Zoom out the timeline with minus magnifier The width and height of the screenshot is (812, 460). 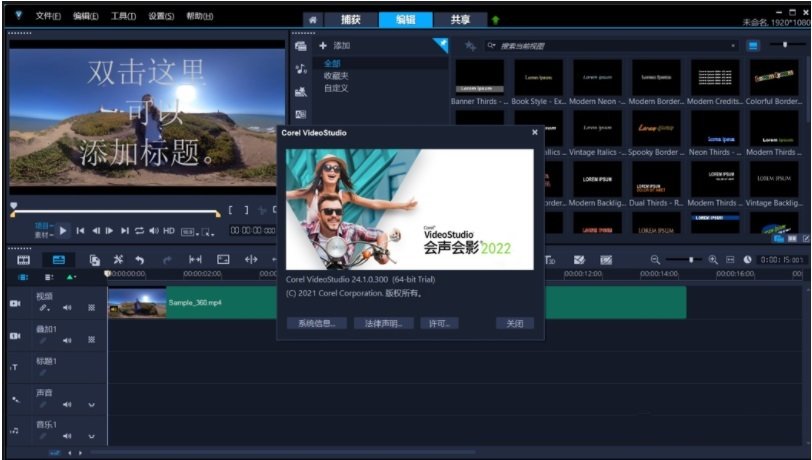(x=656, y=260)
